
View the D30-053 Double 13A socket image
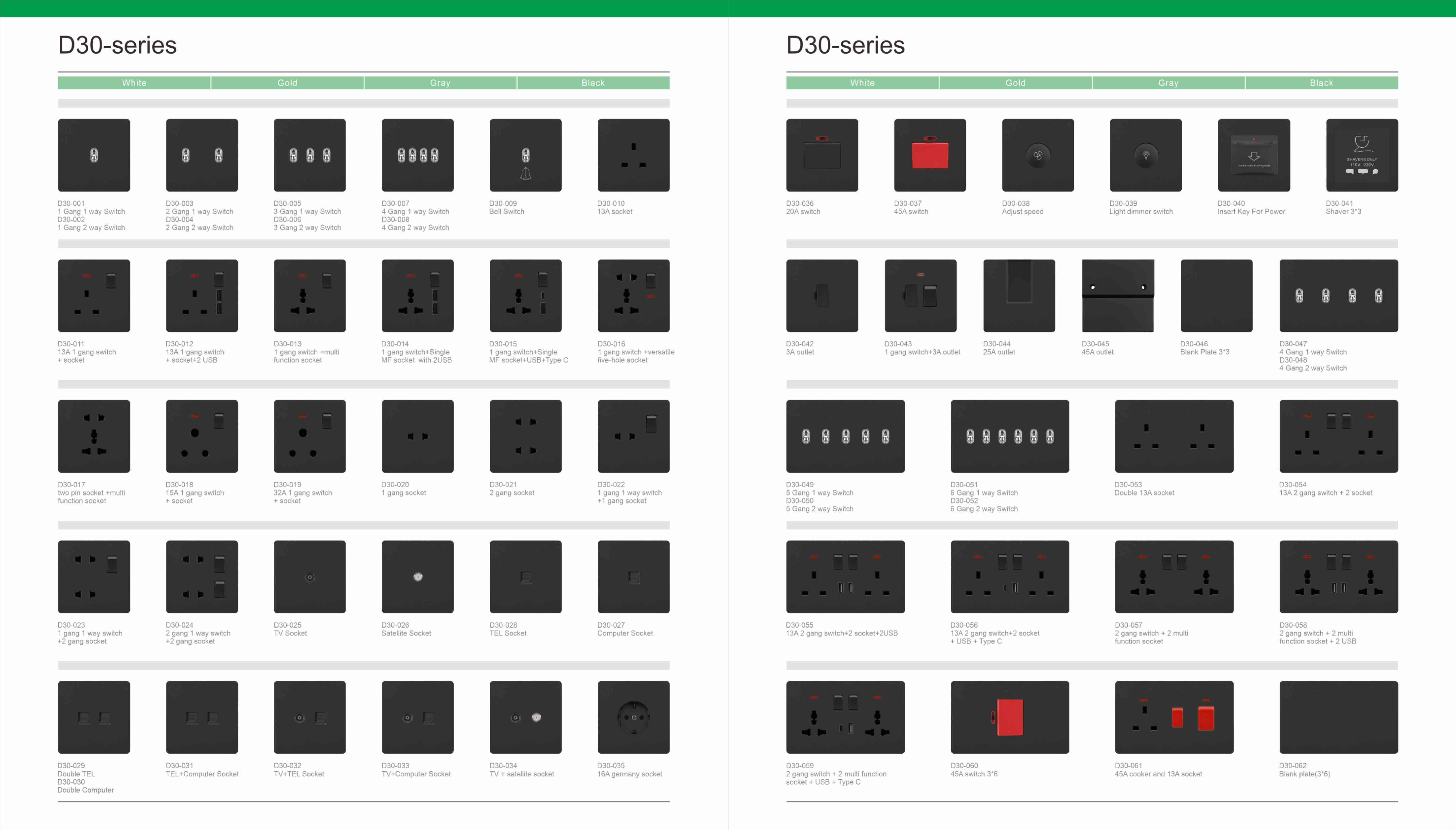coord(1174,436)
